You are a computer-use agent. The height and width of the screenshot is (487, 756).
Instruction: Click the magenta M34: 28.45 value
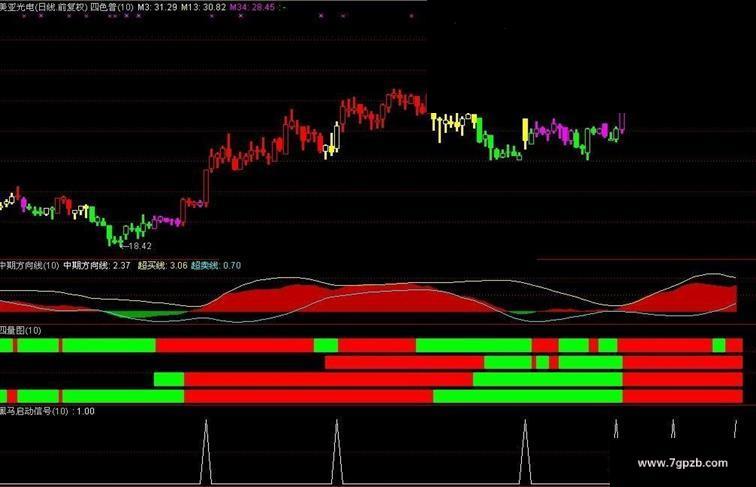coord(252,7)
